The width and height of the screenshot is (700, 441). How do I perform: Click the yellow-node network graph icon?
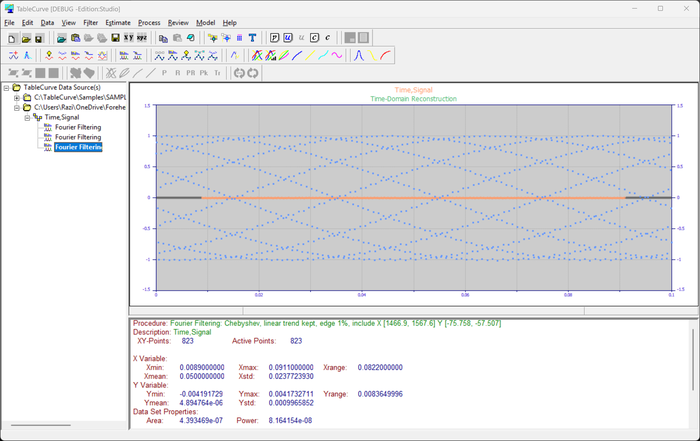pyautogui.click(x=212, y=38)
